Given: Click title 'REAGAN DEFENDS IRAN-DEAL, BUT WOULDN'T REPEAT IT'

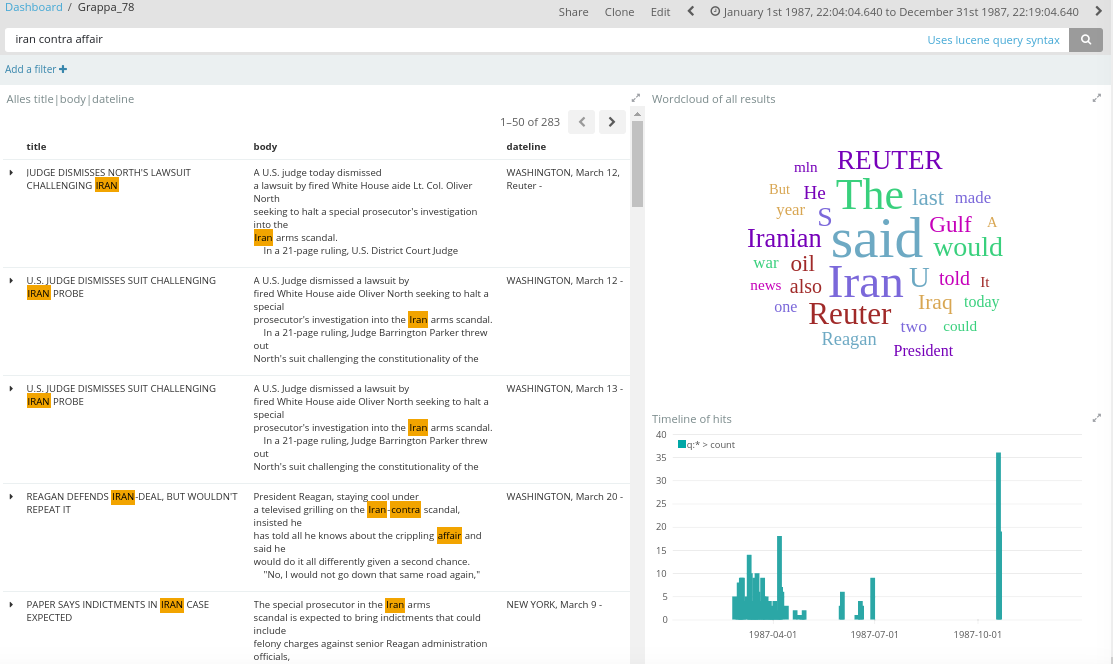Looking at the screenshot, I should point(132,503).
